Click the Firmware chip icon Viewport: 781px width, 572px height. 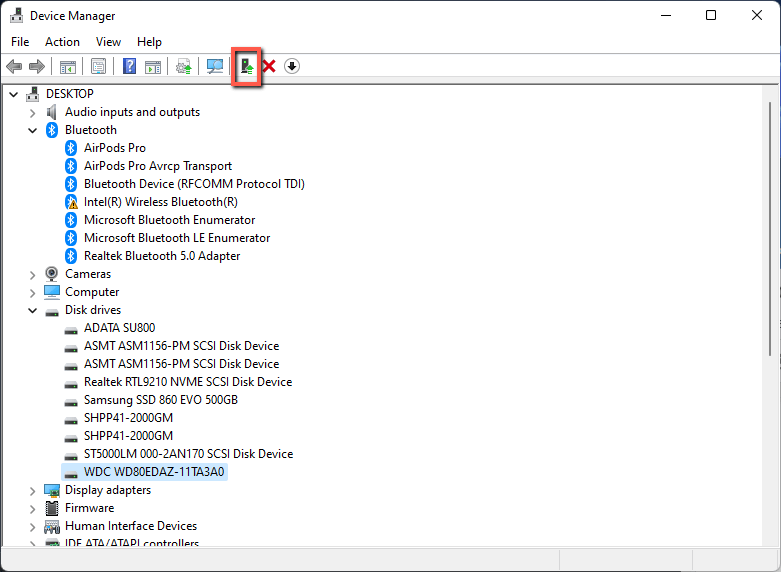pyautogui.click(x=52, y=508)
